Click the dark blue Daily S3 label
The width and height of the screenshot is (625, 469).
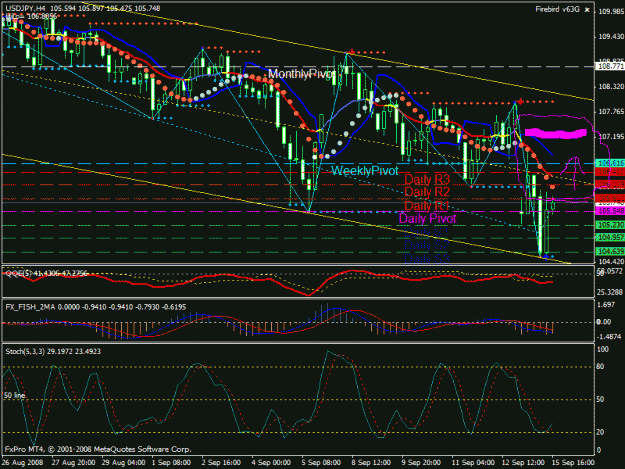(x=427, y=259)
